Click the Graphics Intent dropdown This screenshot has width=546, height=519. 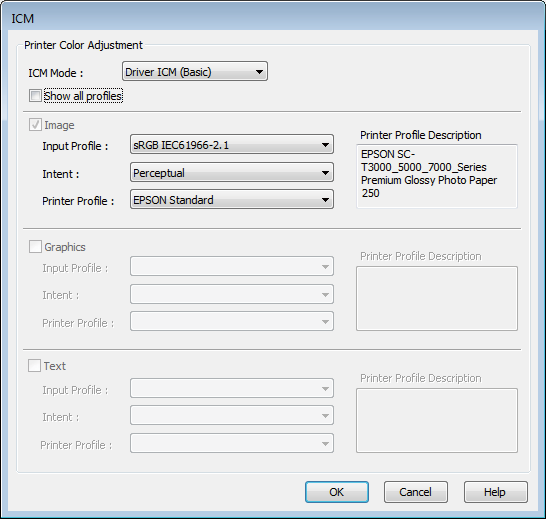click(x=232, y=294)
